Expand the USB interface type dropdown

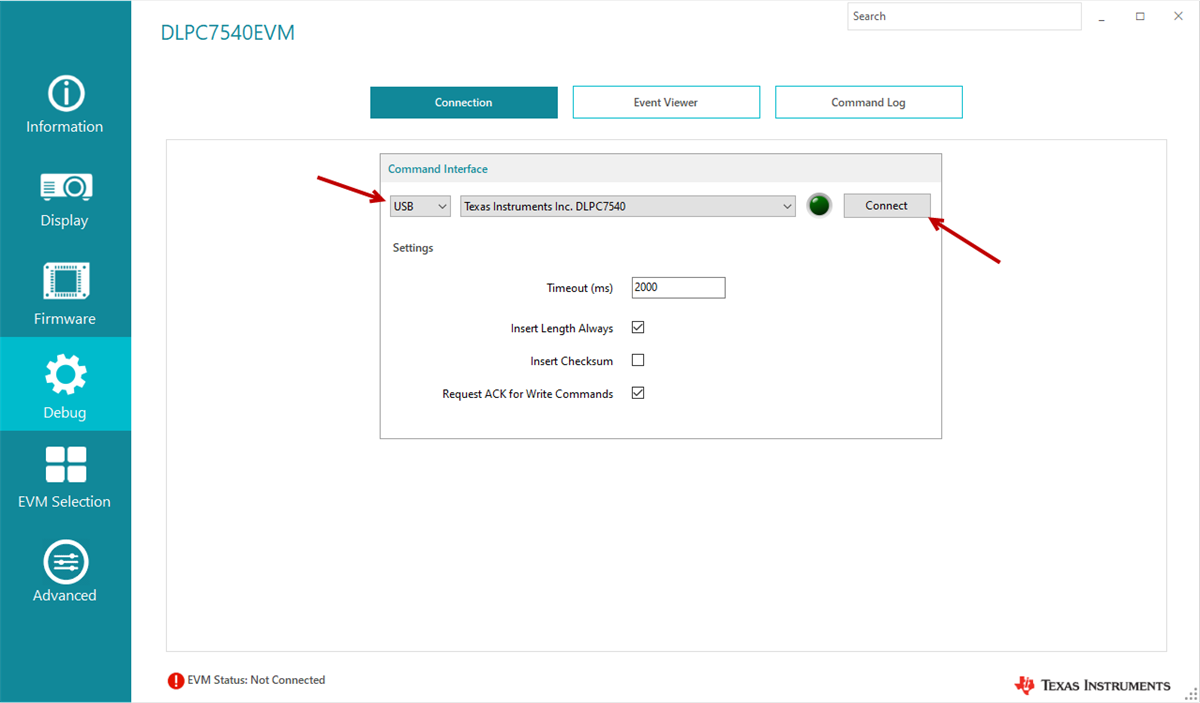pos(420,206)
